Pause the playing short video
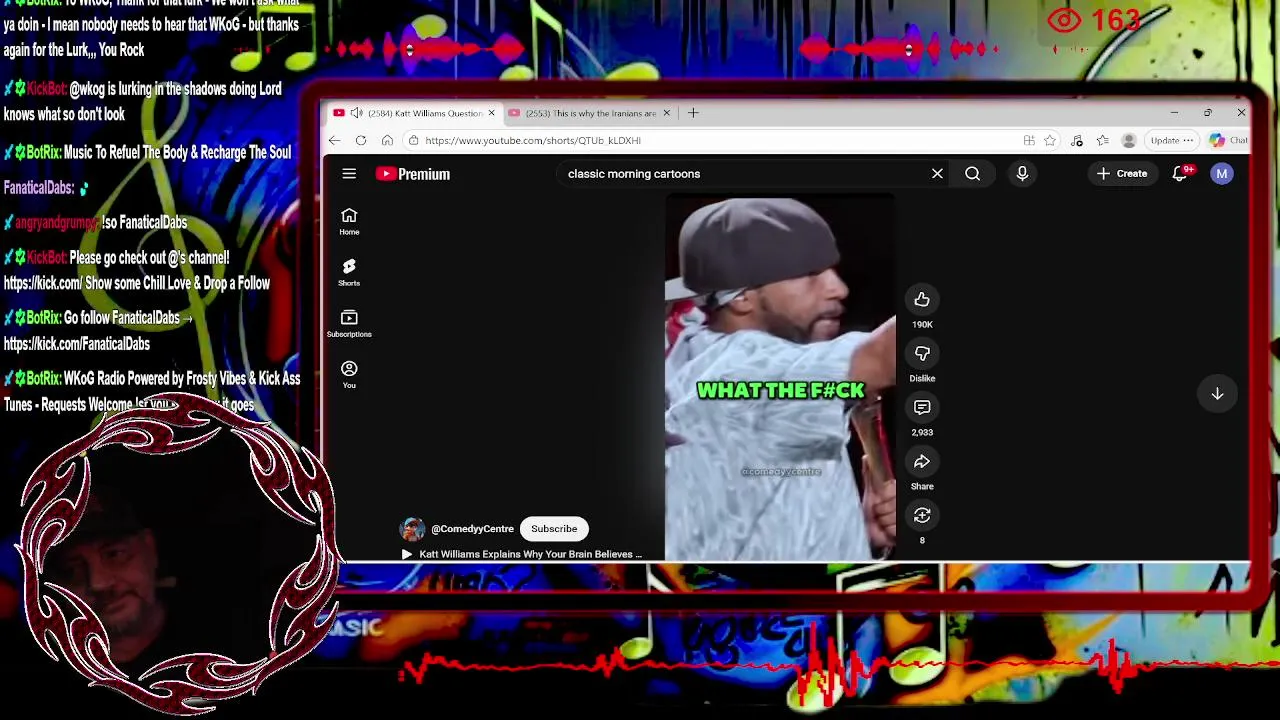Screen dimensions: 1280x720 [780, 377]
